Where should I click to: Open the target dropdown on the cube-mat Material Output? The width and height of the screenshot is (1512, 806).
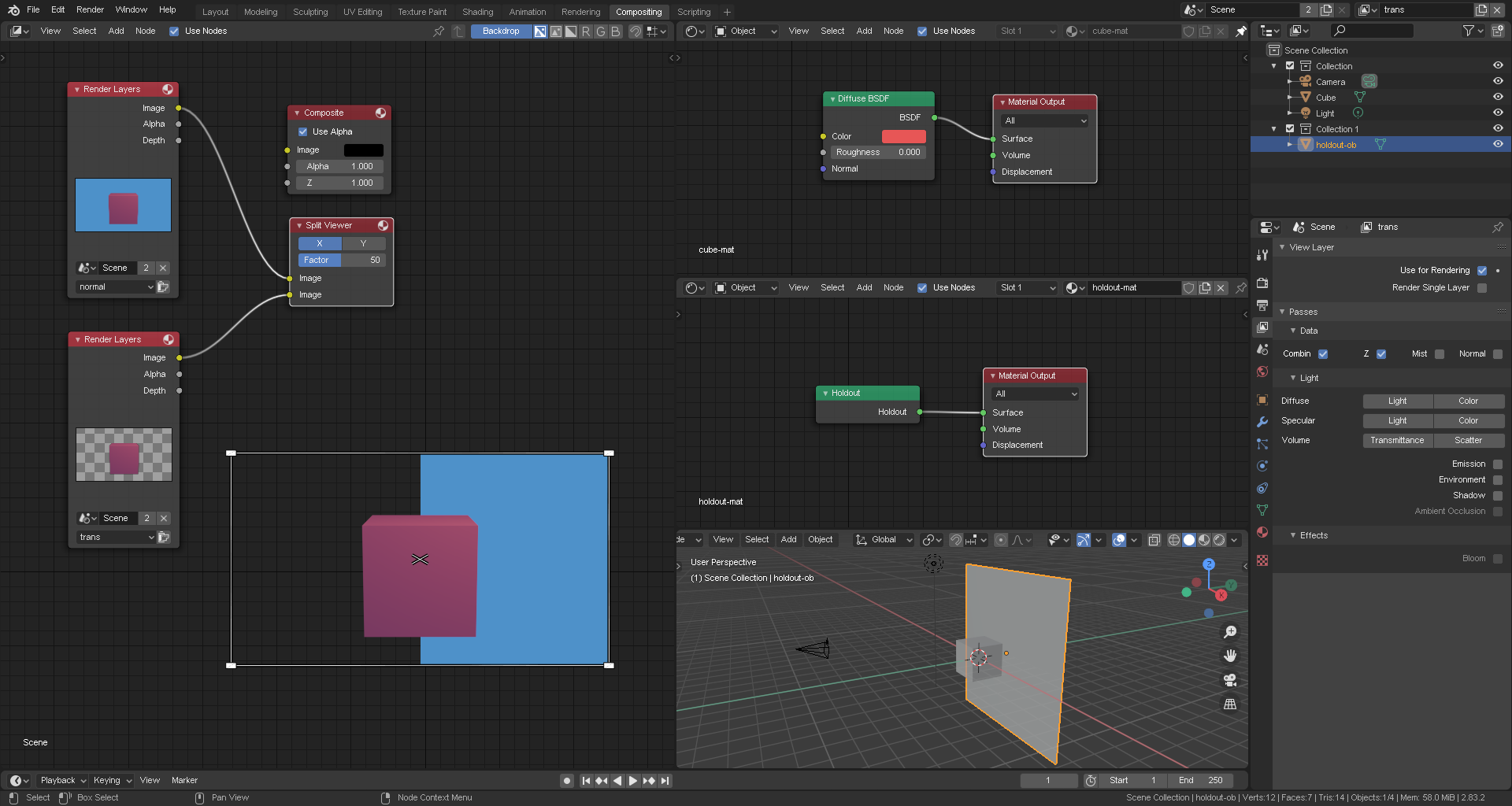[x=1045, y=120]
